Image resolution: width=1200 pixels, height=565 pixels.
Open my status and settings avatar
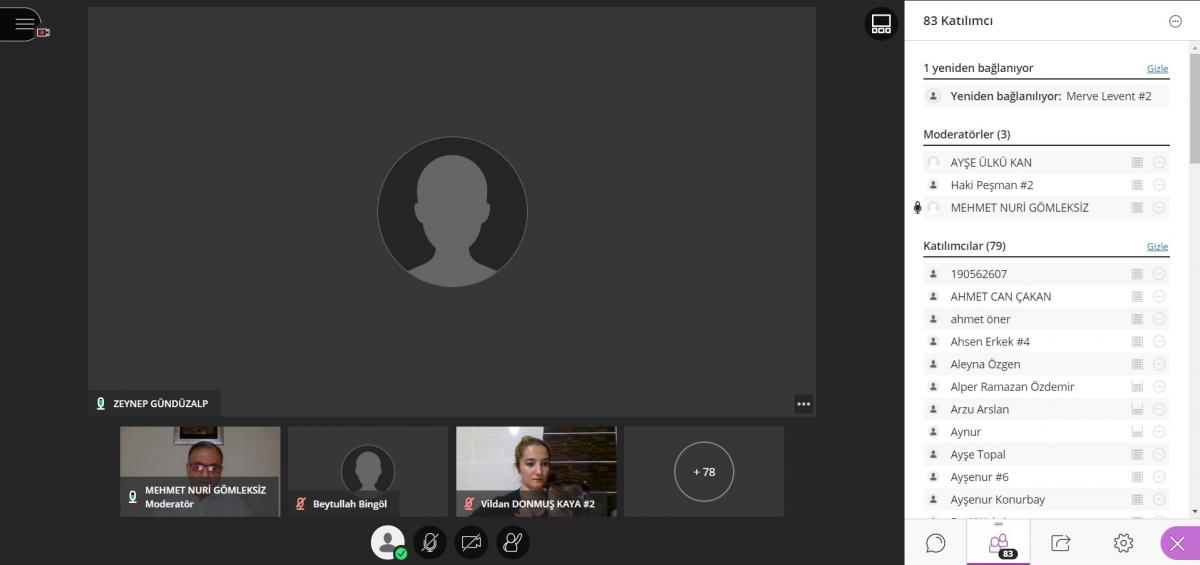(x=388, y=542)
